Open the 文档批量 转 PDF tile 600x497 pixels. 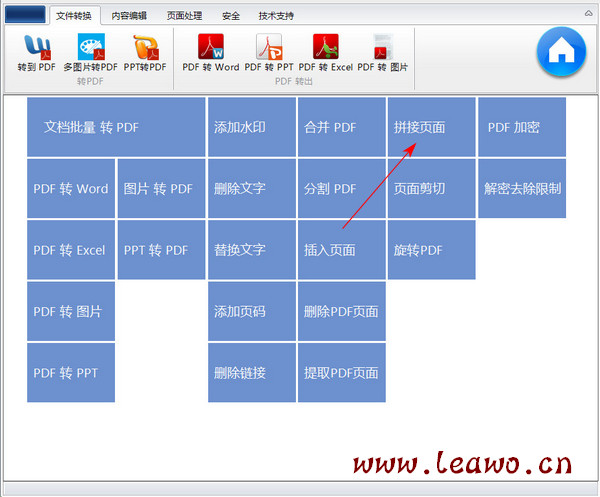coord(116,127)
